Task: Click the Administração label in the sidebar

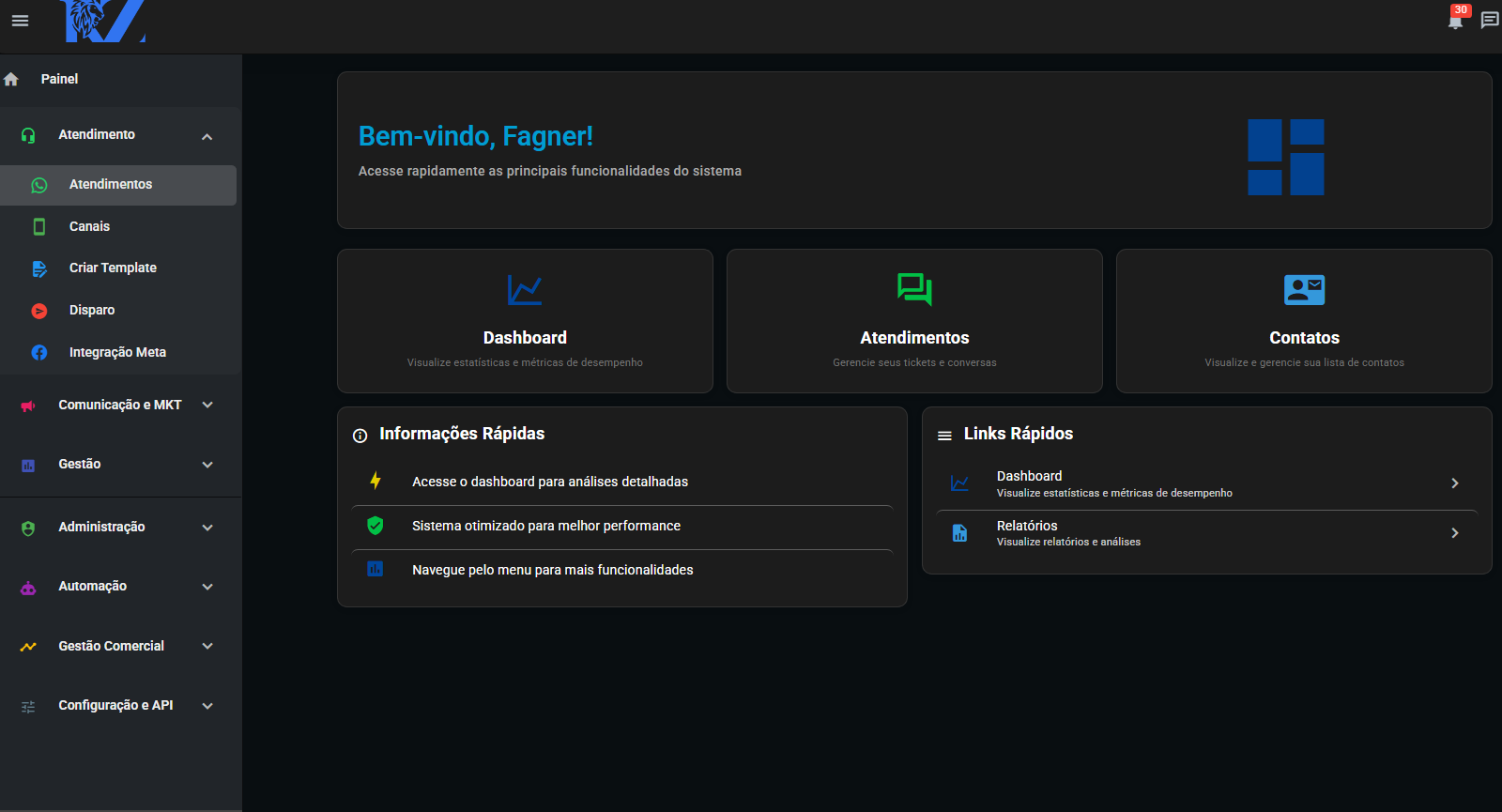Action: [x=102, y=528]
